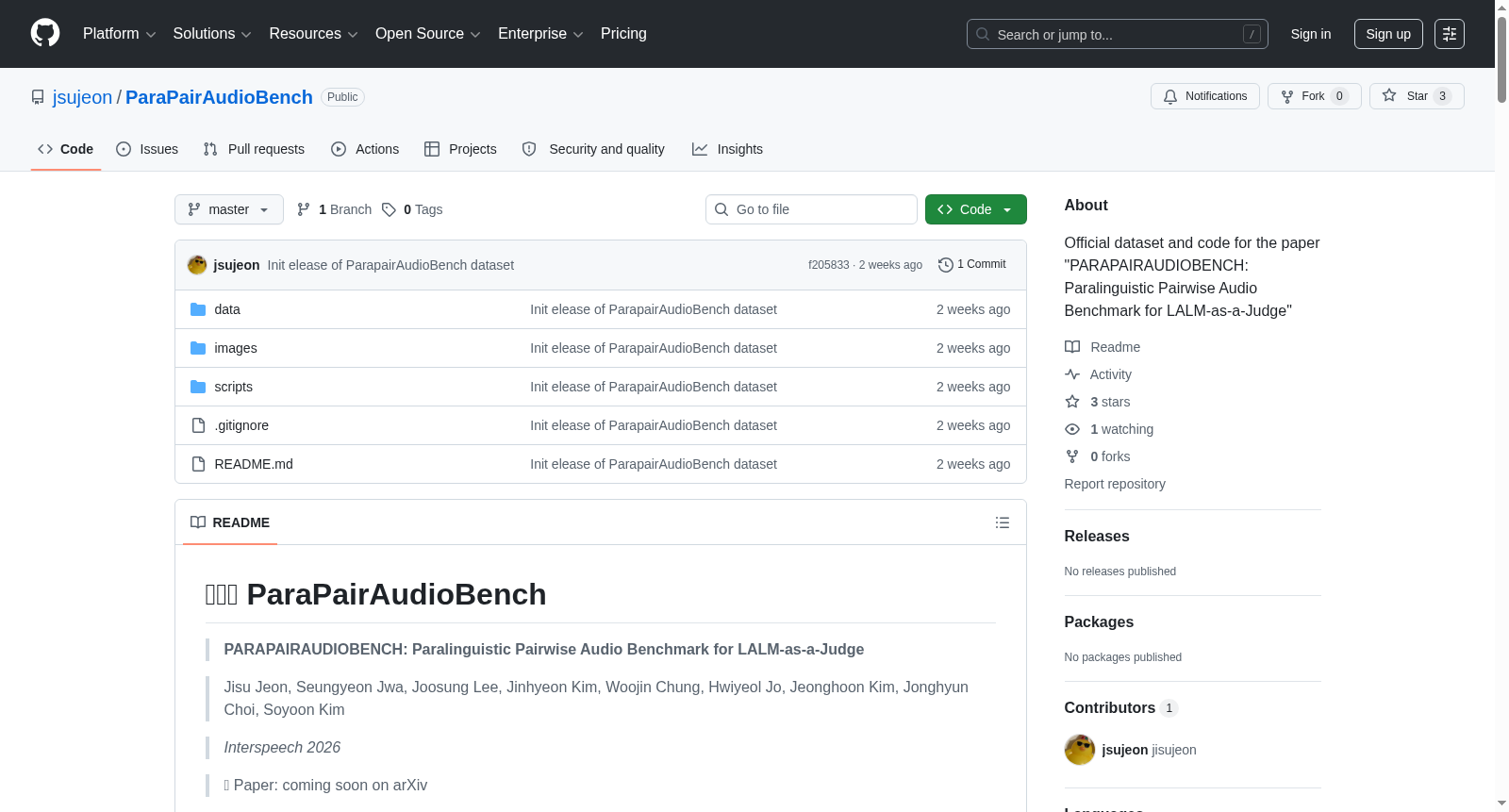The height and width of the screenshot is (812, 1509).
Task: Open the master branch selector dropdown
Action: point(229,209)
